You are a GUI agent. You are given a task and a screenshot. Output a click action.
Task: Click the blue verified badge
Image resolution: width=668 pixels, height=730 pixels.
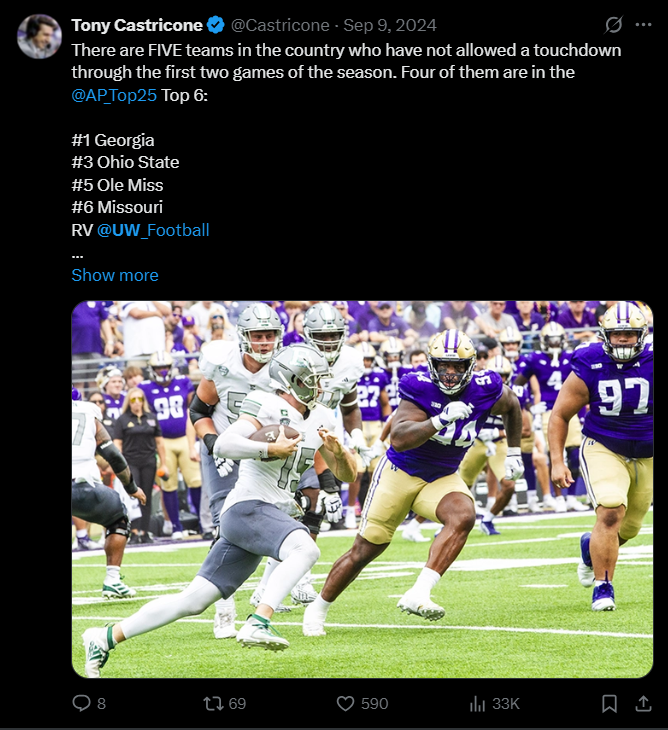pyautogui.click(x=216, y=25)
